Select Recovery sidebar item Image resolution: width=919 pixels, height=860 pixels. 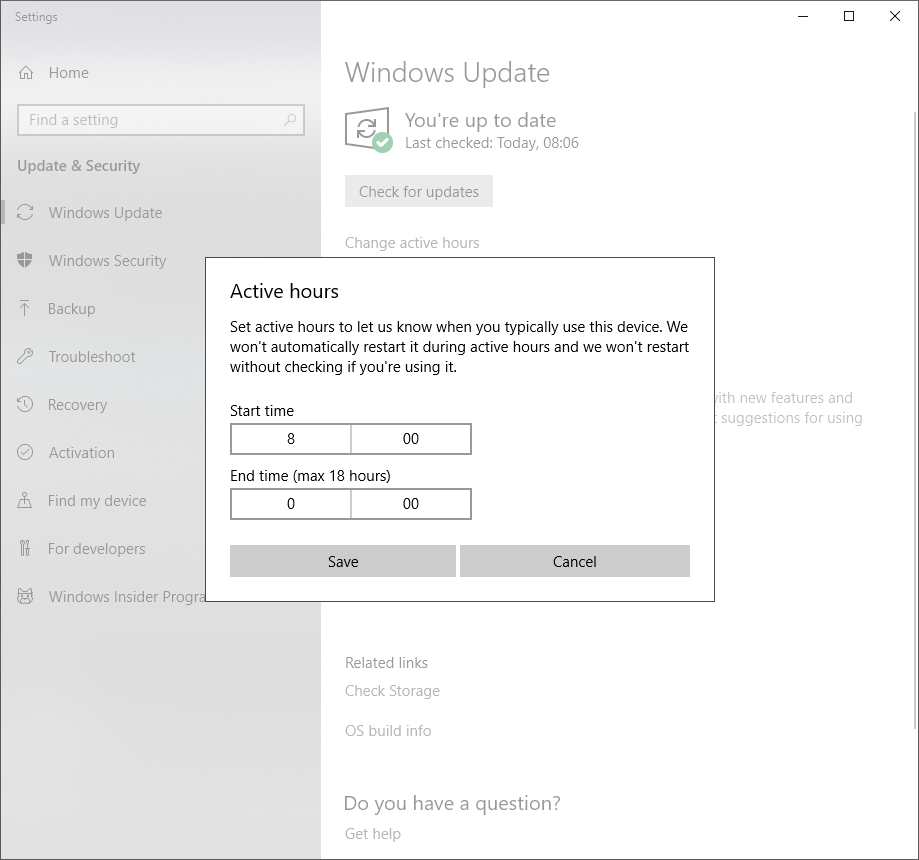tap(103, 404)
